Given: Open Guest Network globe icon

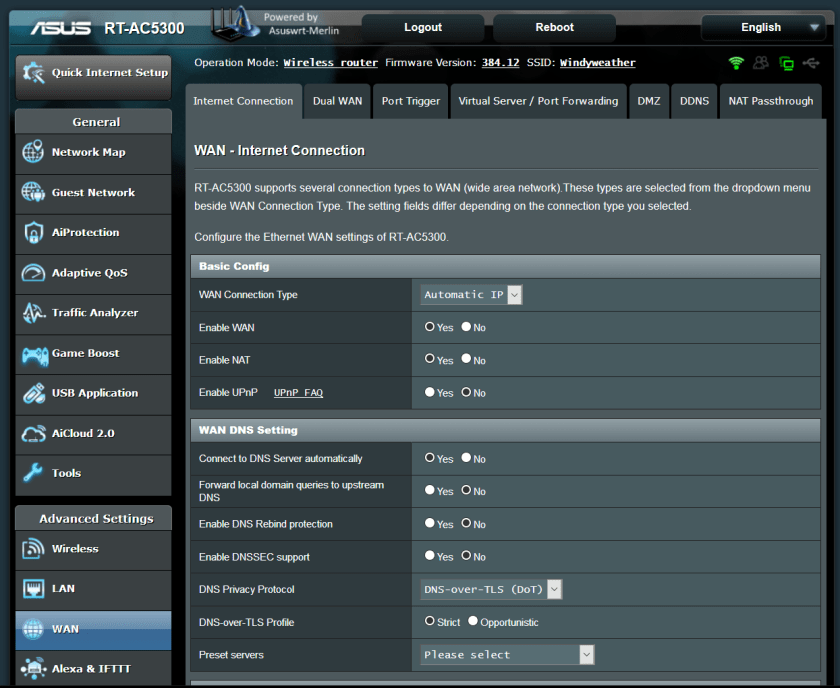Looking at the screenshot, I should (x=34, y=193).
